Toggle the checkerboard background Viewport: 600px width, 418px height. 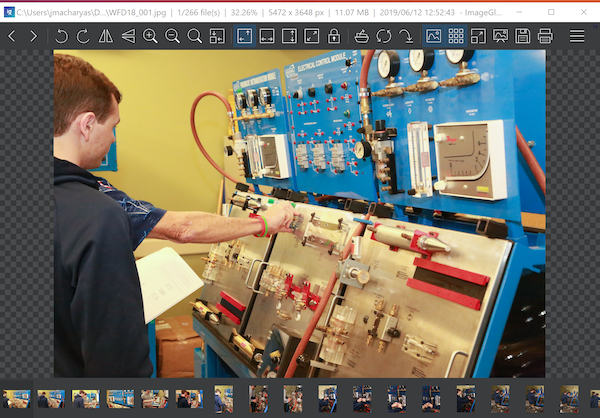tap(456, 36)
